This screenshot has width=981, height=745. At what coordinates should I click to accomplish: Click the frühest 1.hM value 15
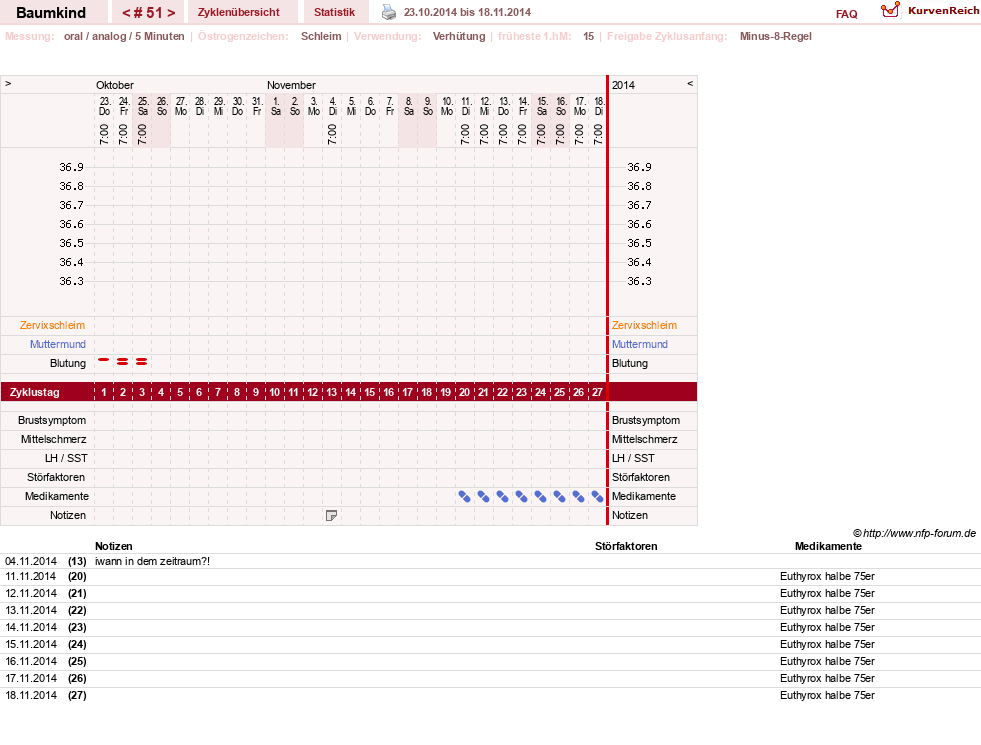[x=588, y=36]
